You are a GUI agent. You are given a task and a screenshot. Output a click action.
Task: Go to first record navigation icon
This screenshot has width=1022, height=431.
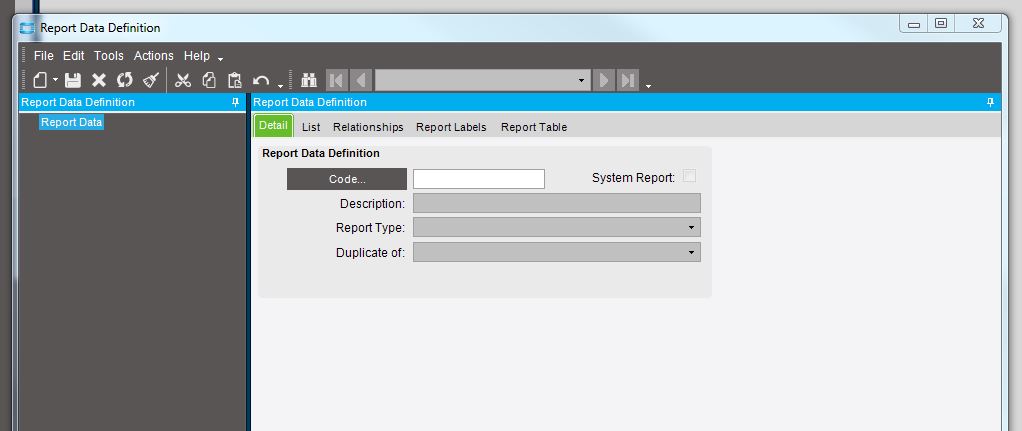(x=336, y=80)
